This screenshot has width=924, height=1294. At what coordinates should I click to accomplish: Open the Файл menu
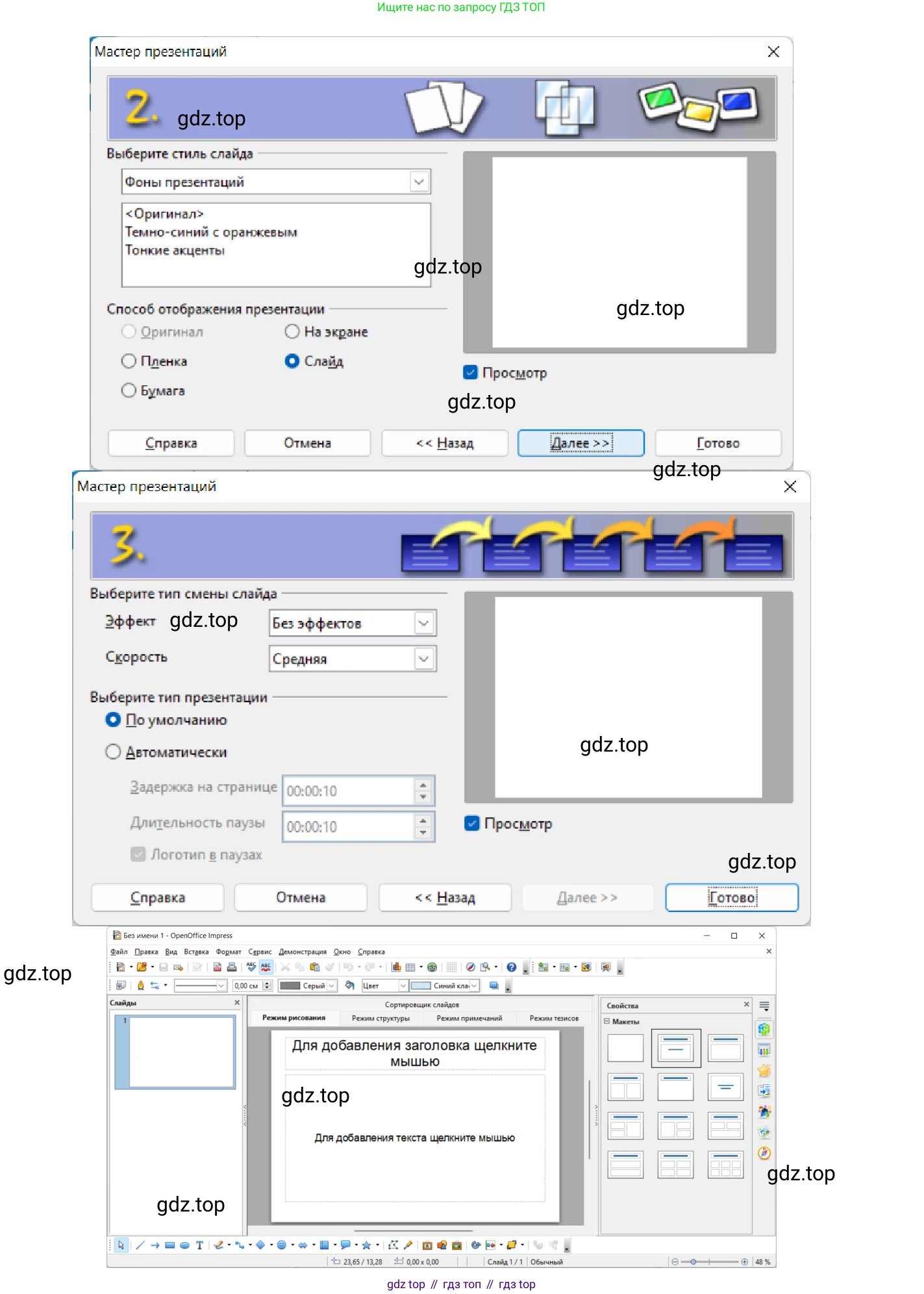tap(119, 952)
